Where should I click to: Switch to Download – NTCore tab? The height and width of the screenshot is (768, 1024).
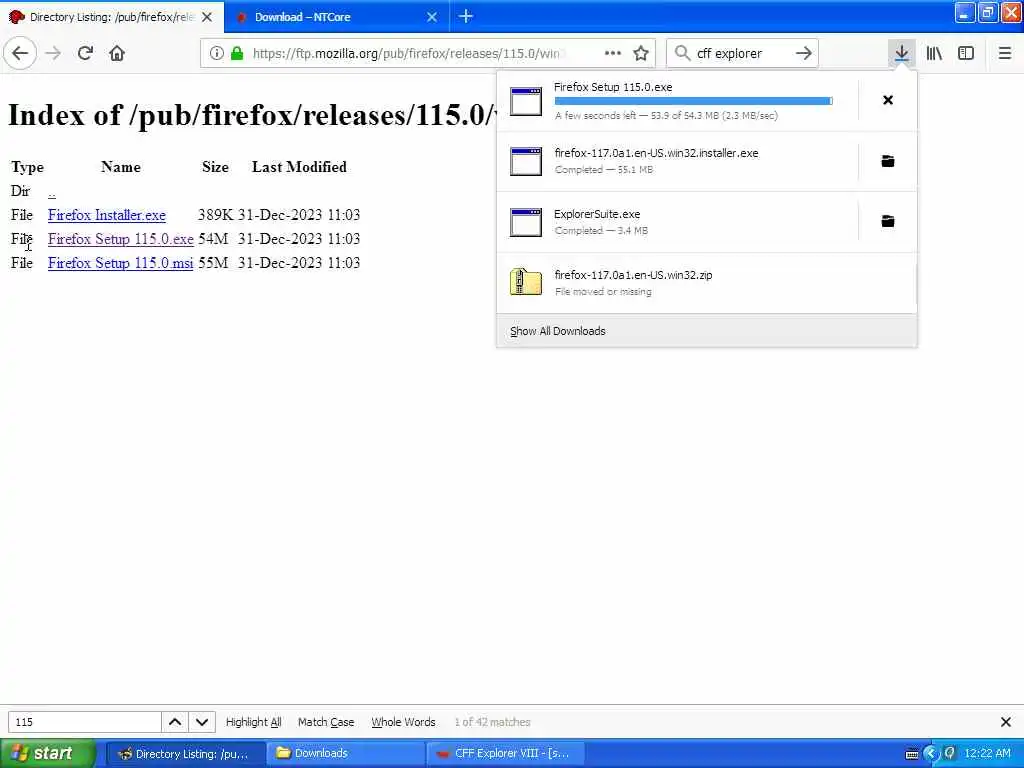[x=336, y=17]
